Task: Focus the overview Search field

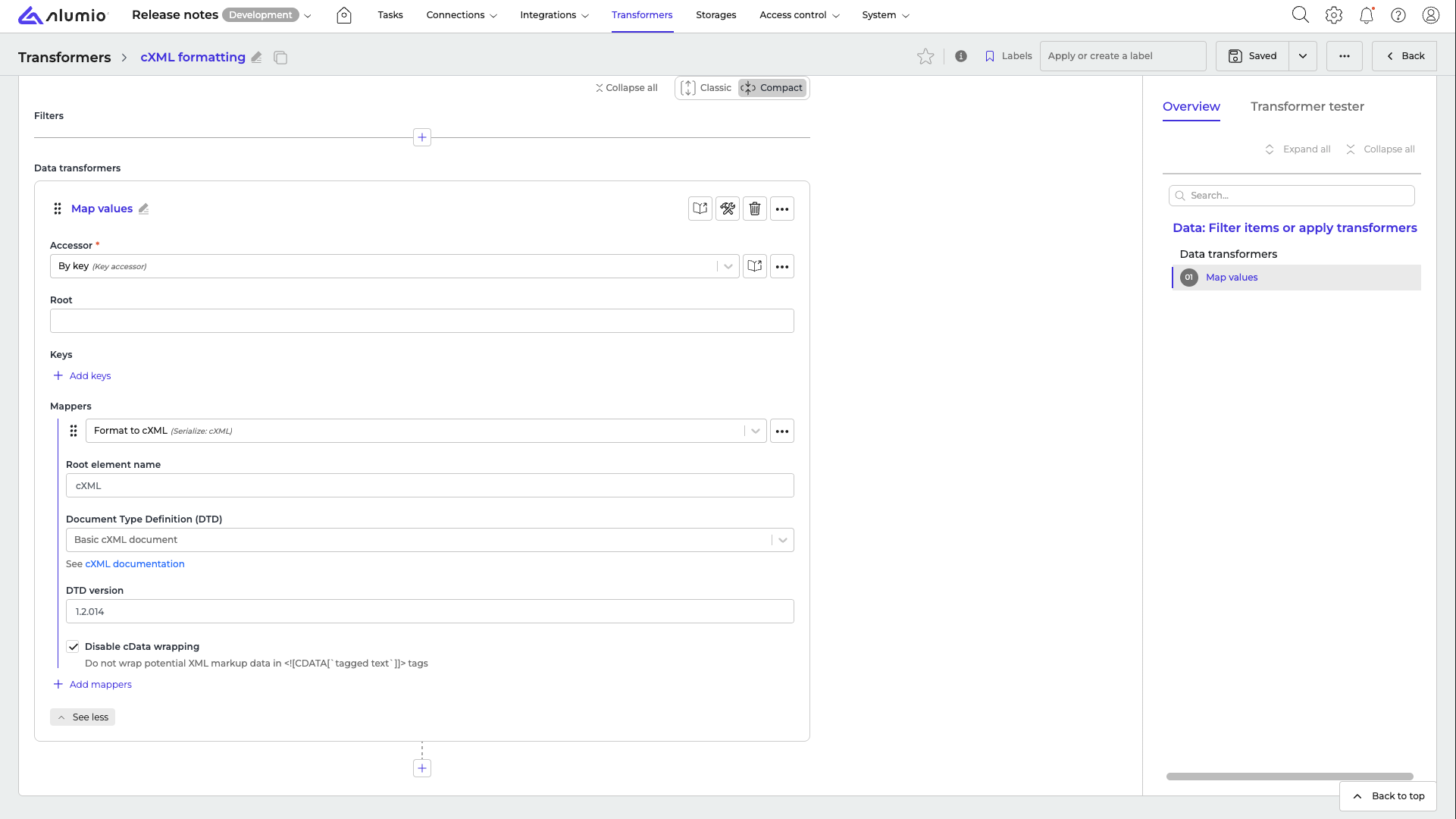Action: pos(1292,196)
